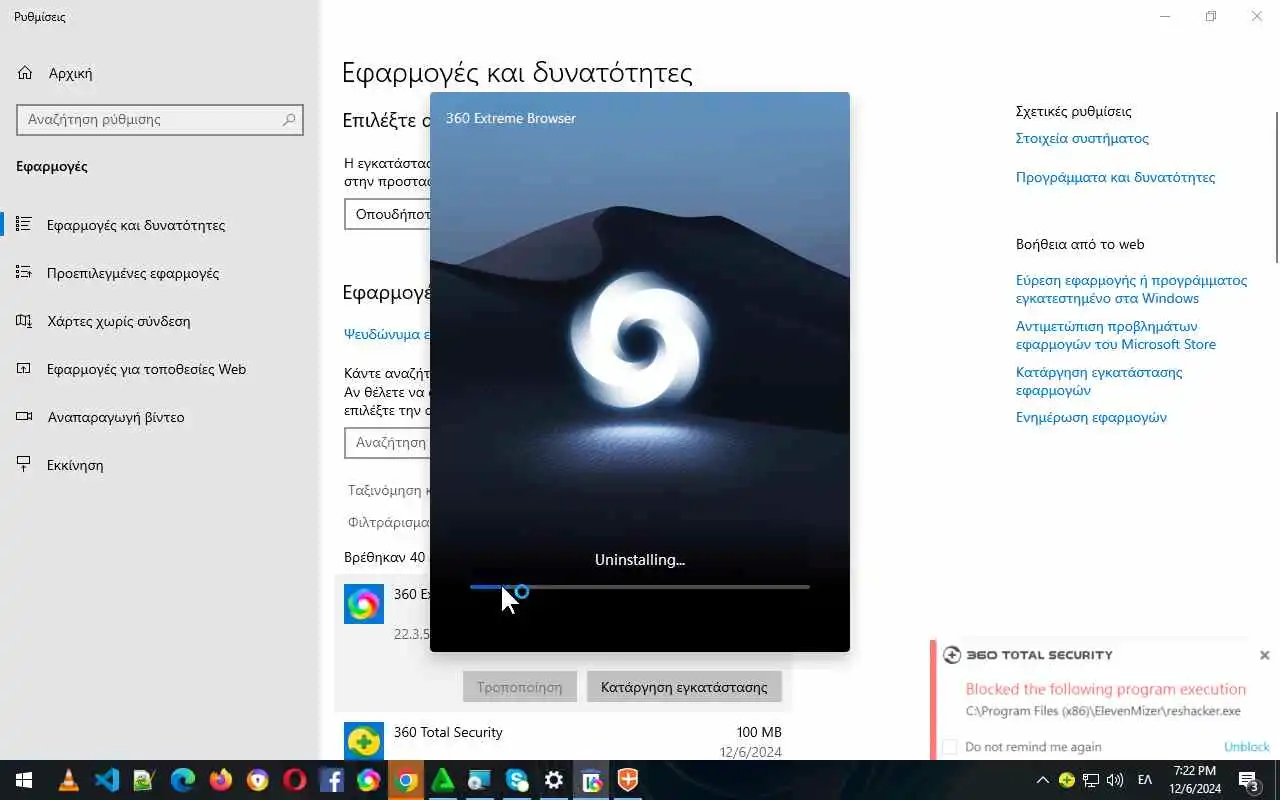Select the 360 Total Security app row
Screen dimensions: 1280x800
click(x=563, y=741)
